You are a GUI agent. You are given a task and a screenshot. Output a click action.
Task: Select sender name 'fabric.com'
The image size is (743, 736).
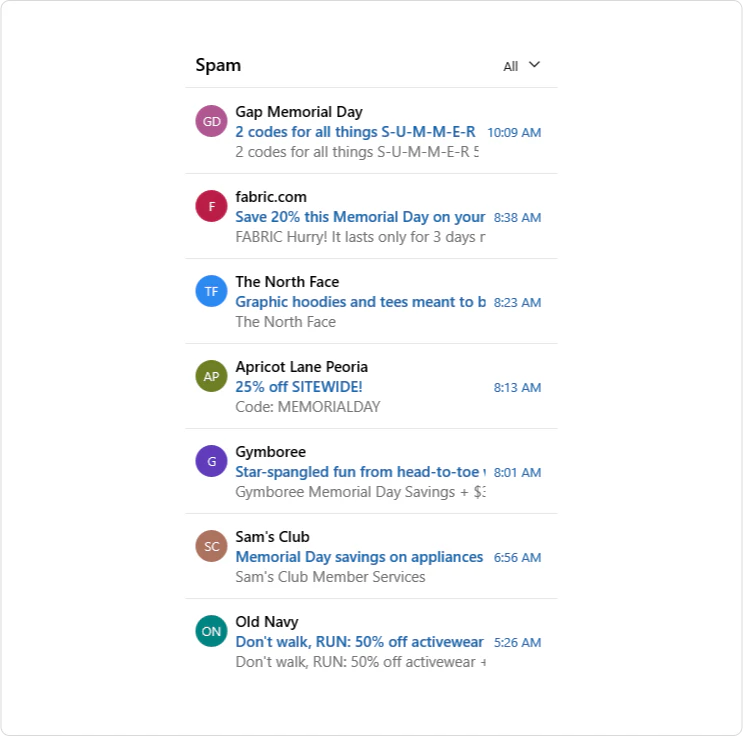tap(271, 197)
